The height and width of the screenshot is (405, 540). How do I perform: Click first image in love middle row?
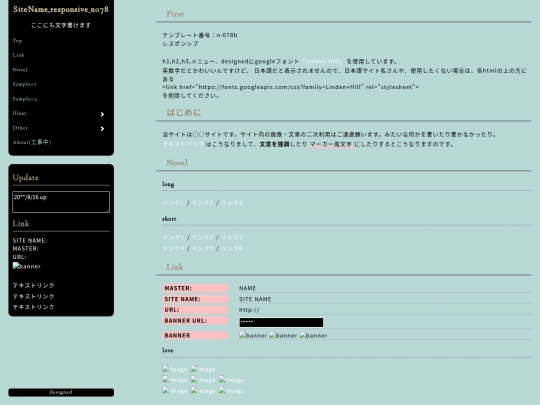tap(175, 380)
